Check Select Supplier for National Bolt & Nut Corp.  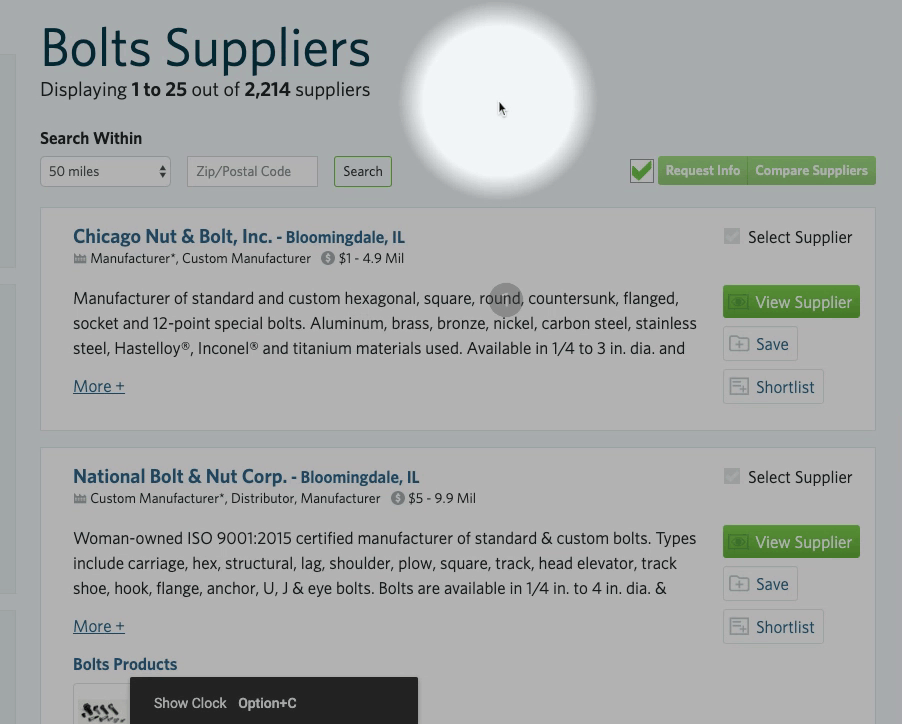[x=732, y=477]
